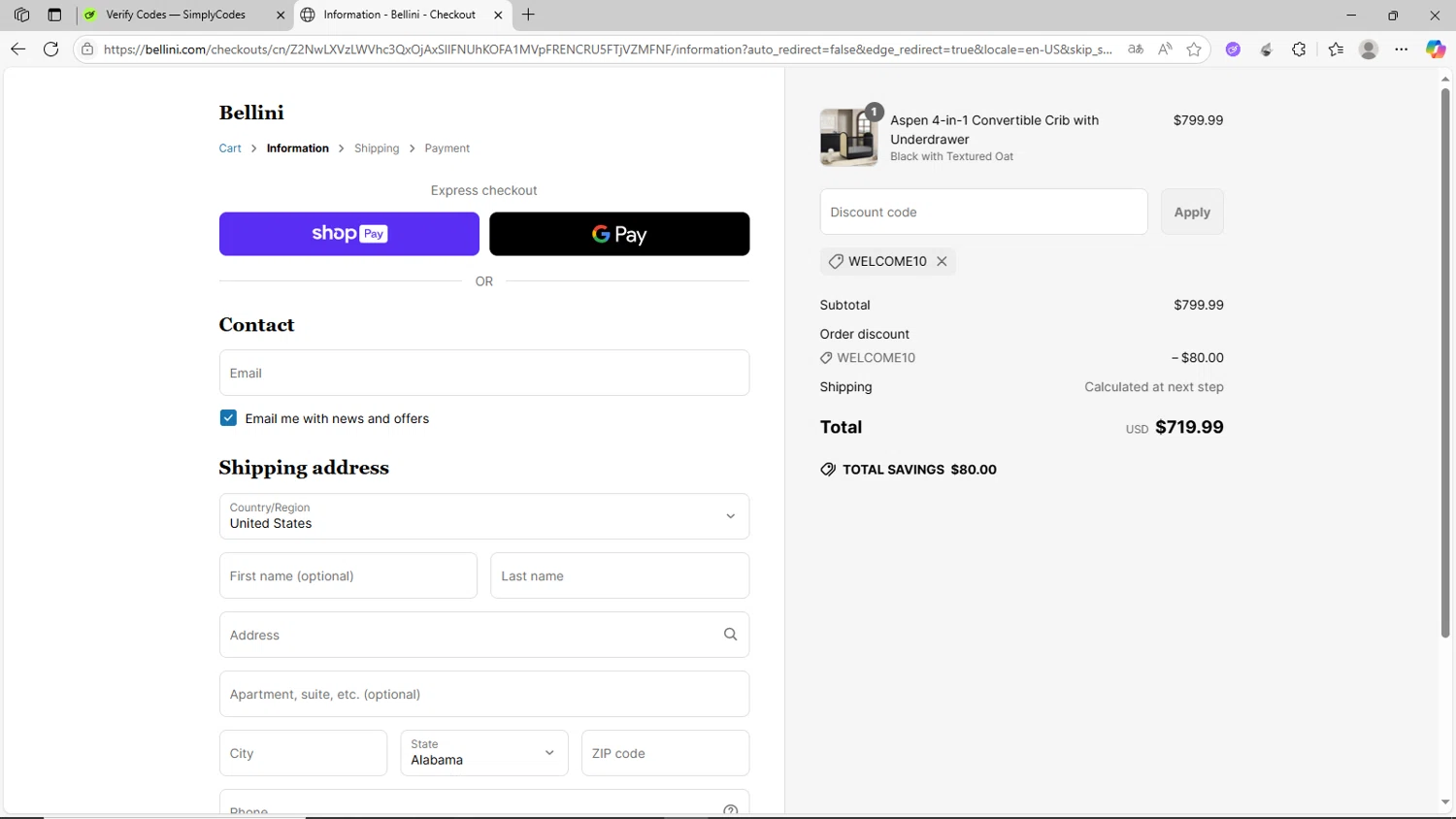View site information lock icon
1456x819 pixels.
coord(87,49)
